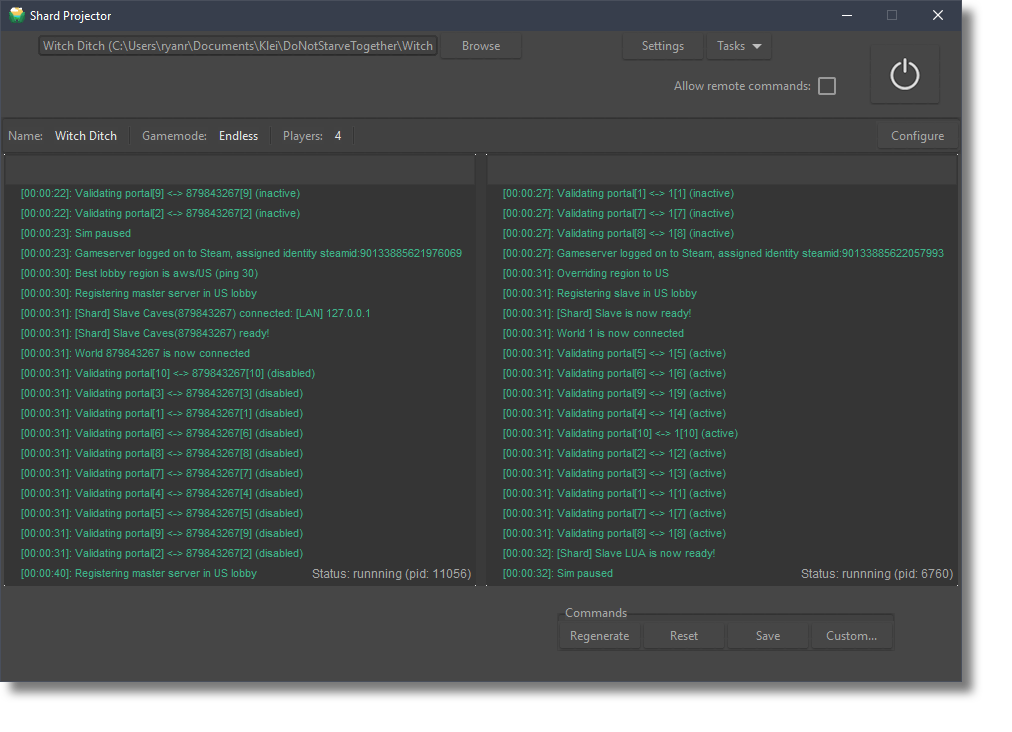
Task: Click the 'Name:' label
Action: pyautogui.click(x=26, y=136)
